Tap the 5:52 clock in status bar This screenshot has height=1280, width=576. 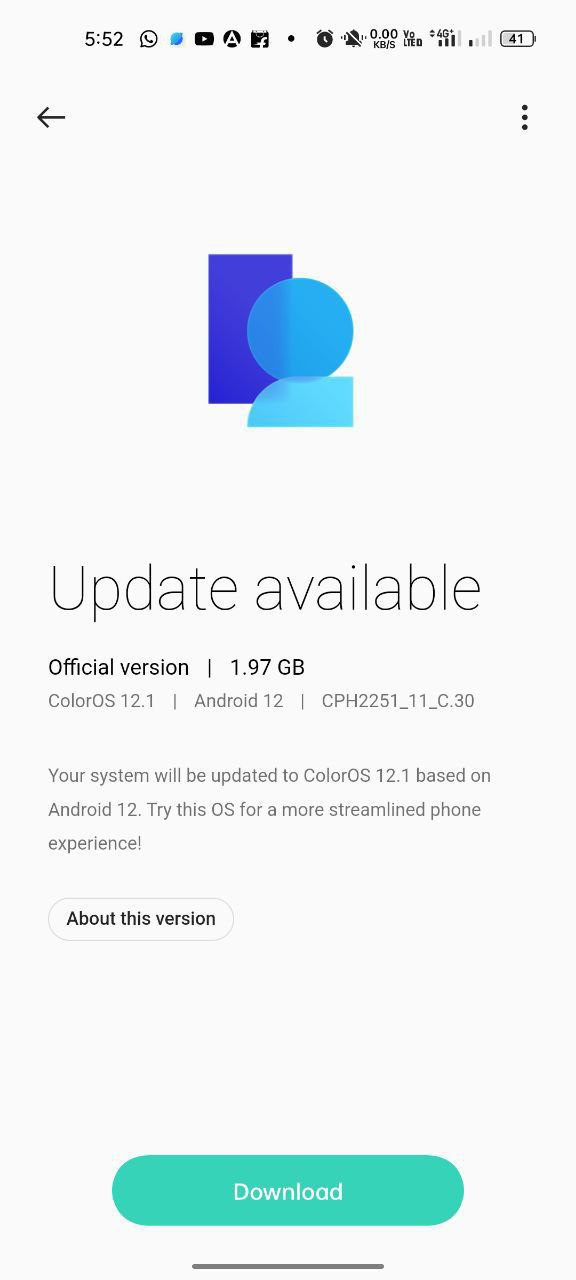pyautogui.click(x=104, y=39)
